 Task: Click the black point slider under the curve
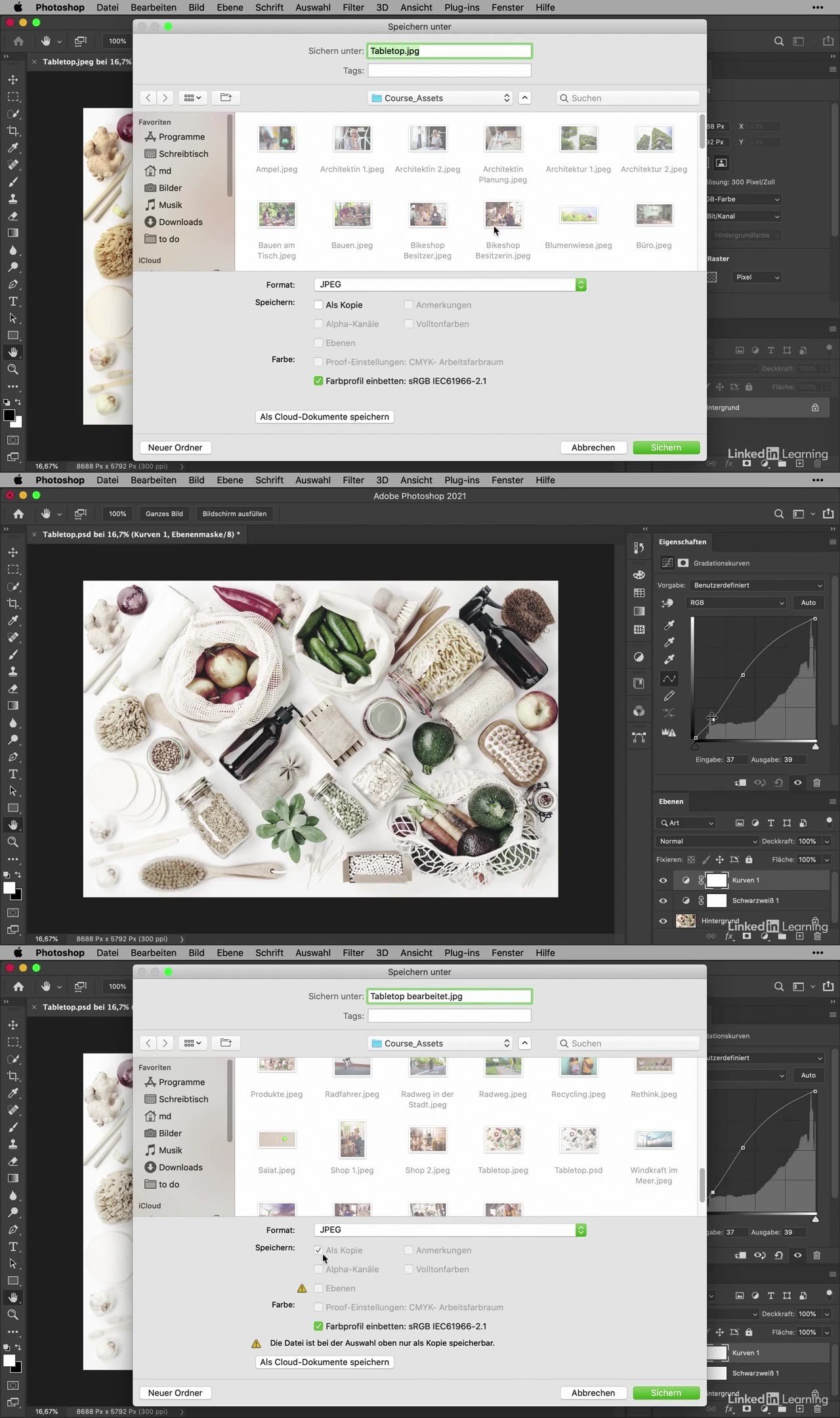tap(695, 746)
